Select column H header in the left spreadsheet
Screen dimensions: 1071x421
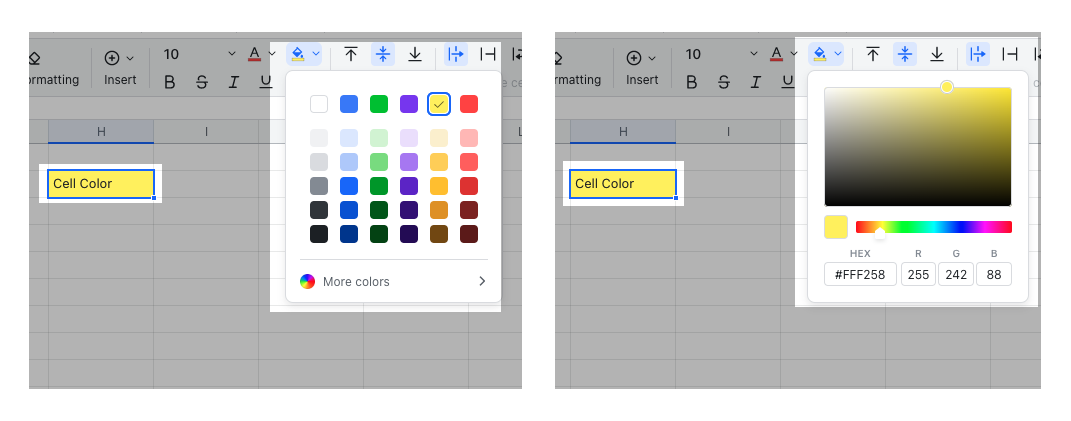pos(101,132)
